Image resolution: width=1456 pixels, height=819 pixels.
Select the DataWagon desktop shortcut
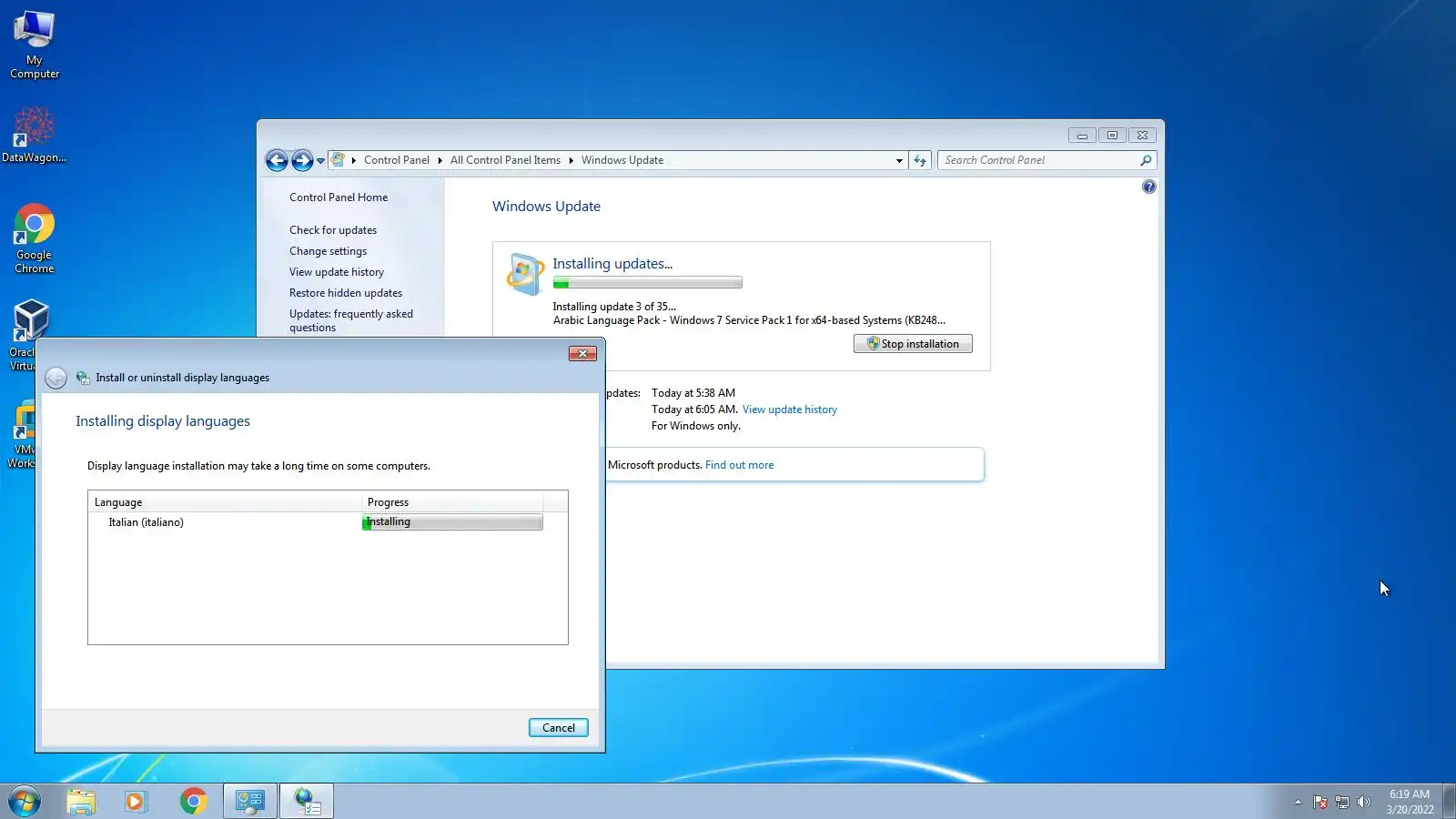pos(34,135)
